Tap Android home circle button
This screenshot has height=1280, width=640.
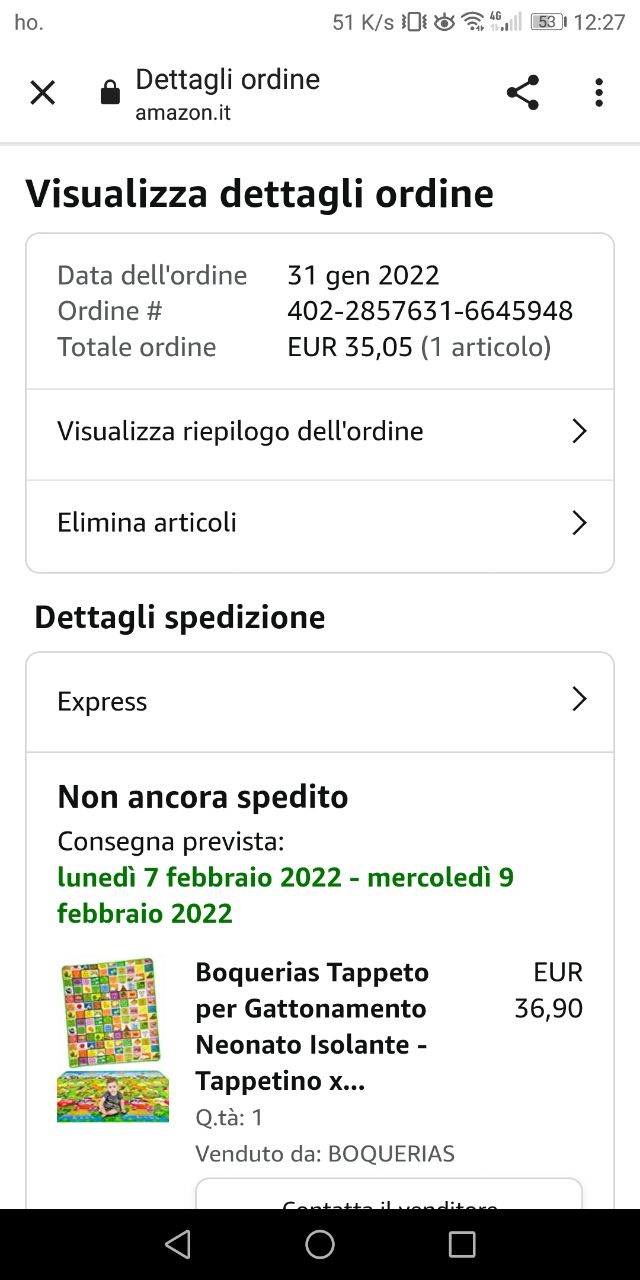click(x=320, y=1243)
